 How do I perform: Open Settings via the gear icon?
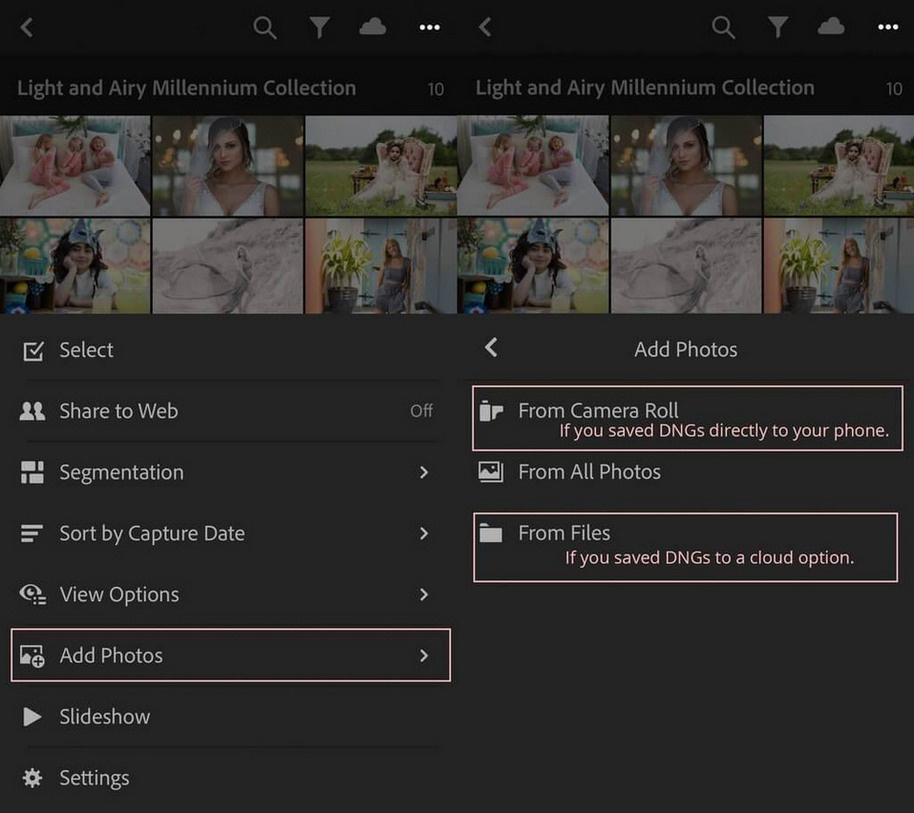point(33,778)
